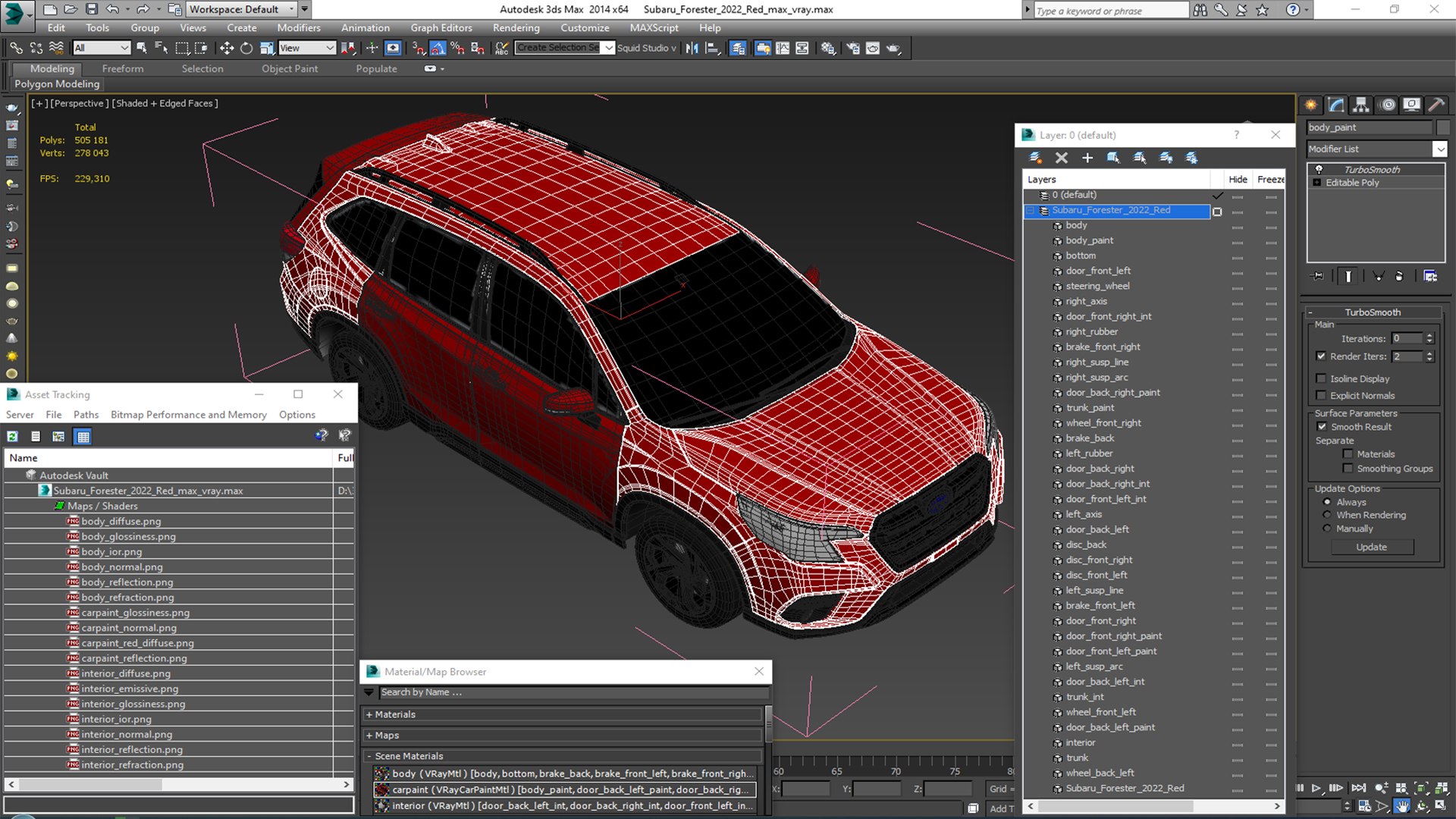Open the Utilities hammer panel tab

tap(1436, 105)
